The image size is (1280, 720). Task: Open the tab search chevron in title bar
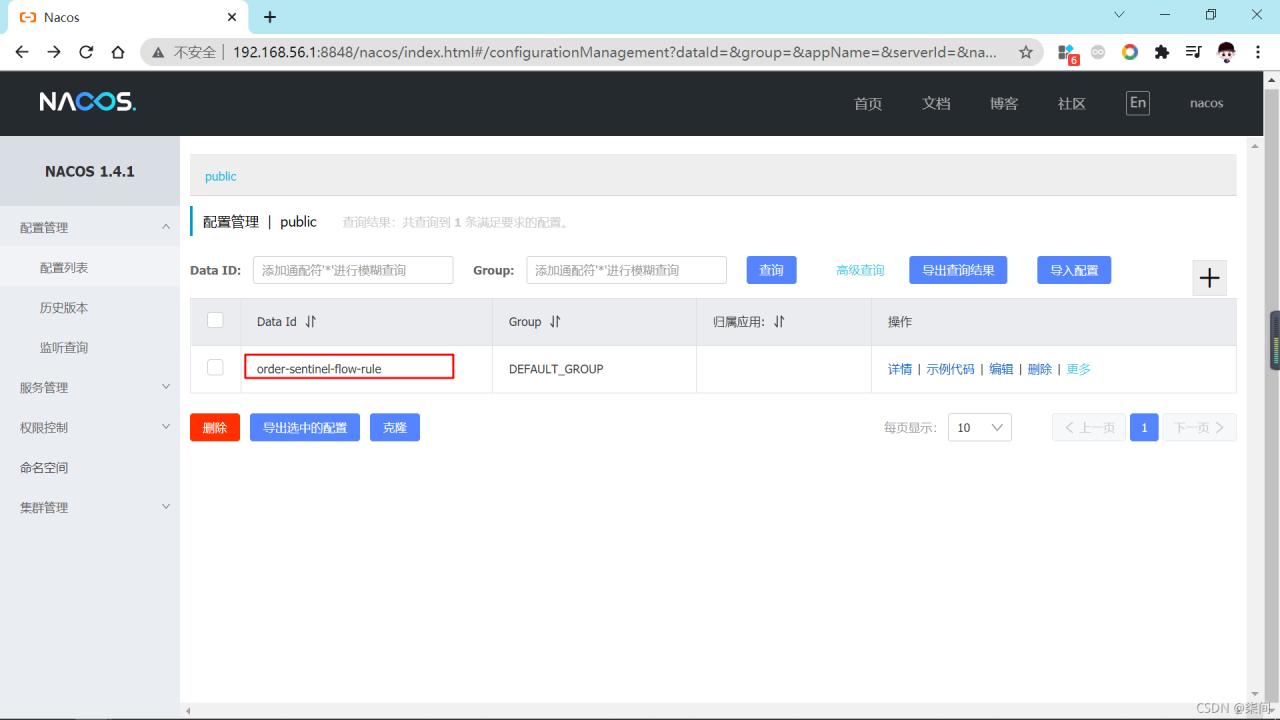pyautogui.click(x=1119, y=14)
